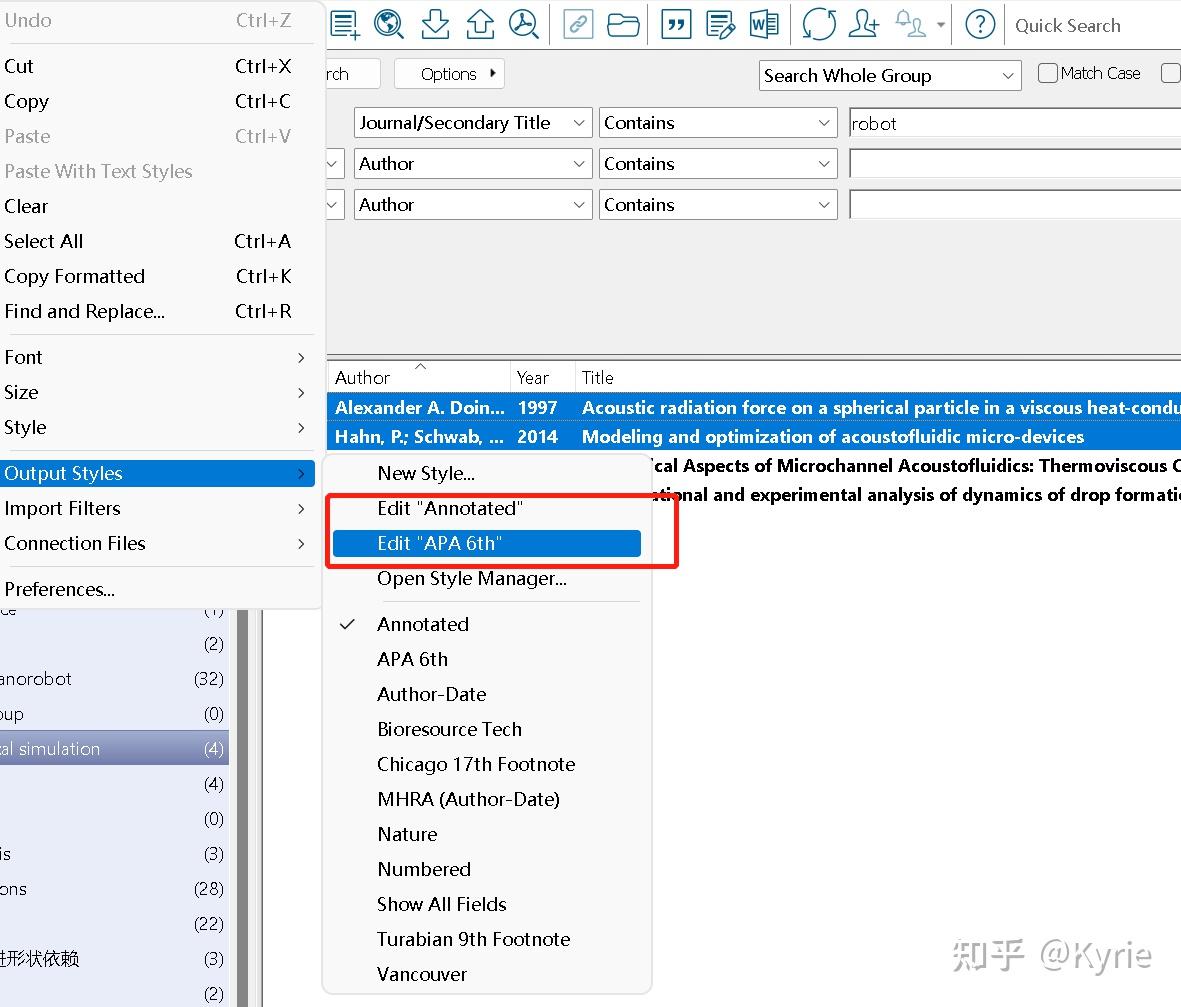The height and width of the screenshot is (1007, 1181).
Task: Click the Options button
Action: 449,74
